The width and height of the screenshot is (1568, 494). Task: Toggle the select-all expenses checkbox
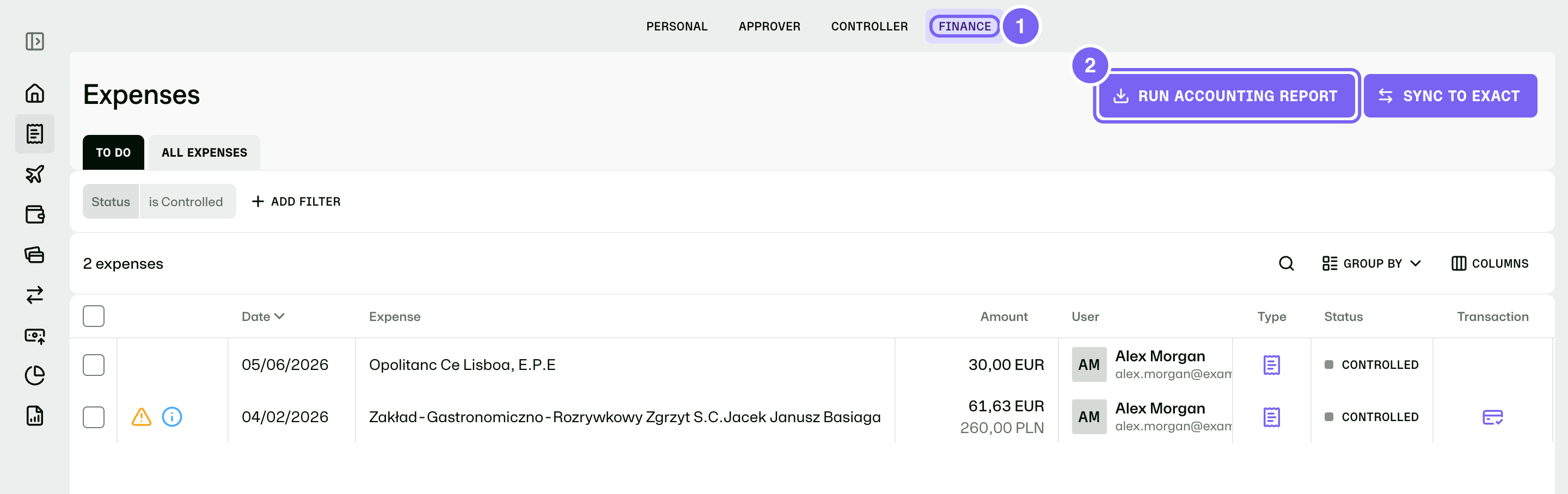click(x=94, y=316)
